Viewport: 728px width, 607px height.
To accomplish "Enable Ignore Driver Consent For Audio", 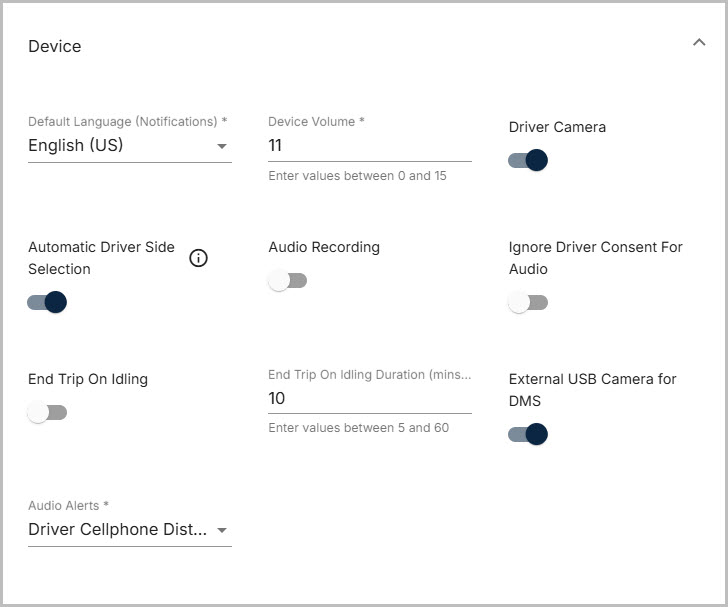I will (x=528, y=302).
